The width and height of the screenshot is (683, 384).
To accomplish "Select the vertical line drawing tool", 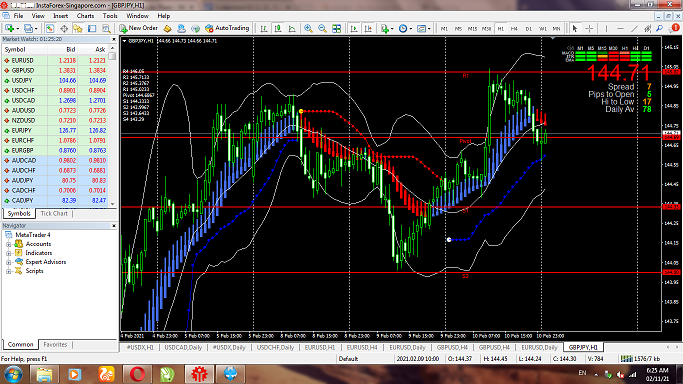I will [606, 28].
